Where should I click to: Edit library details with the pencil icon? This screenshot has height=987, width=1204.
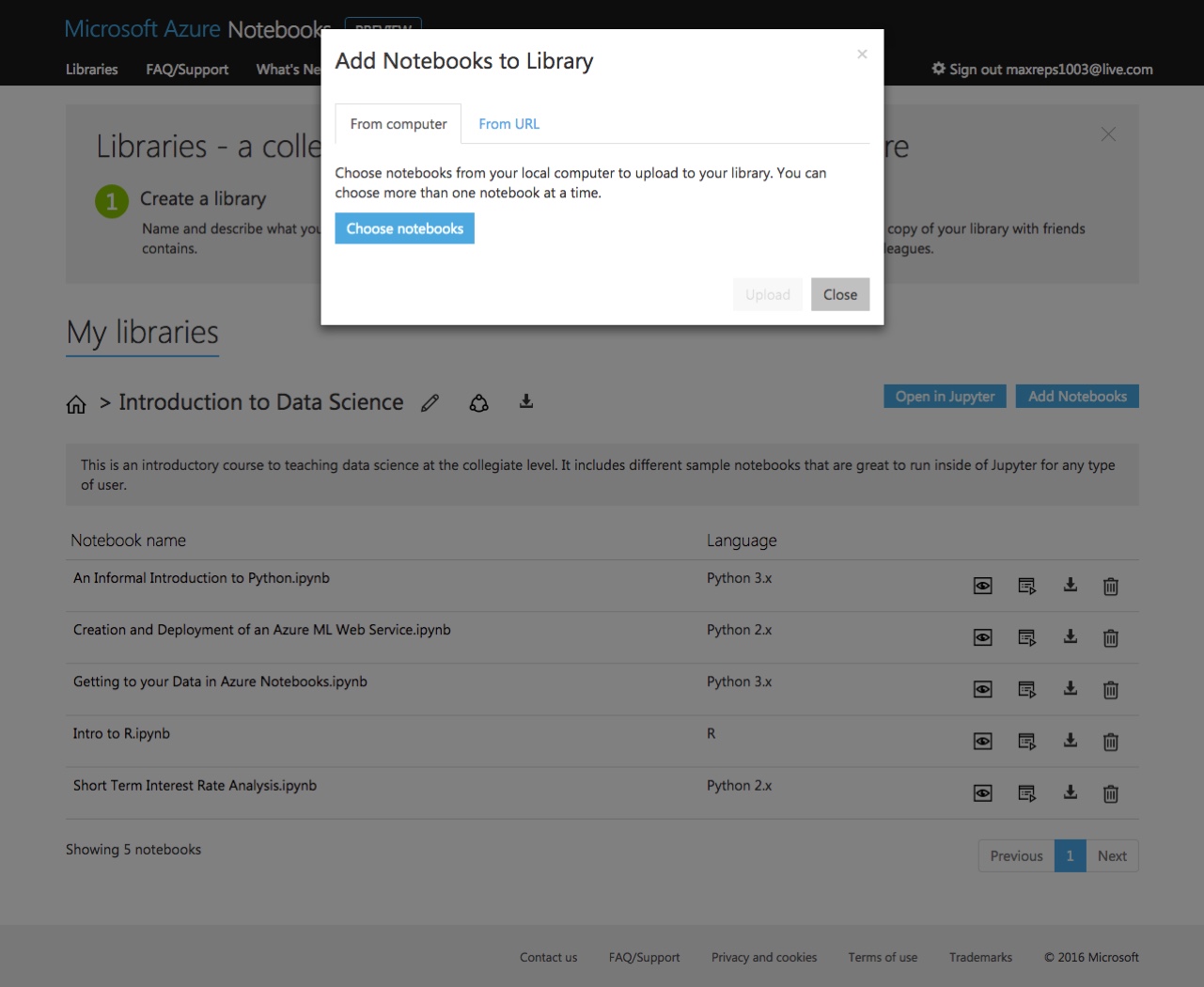point(430,403)
